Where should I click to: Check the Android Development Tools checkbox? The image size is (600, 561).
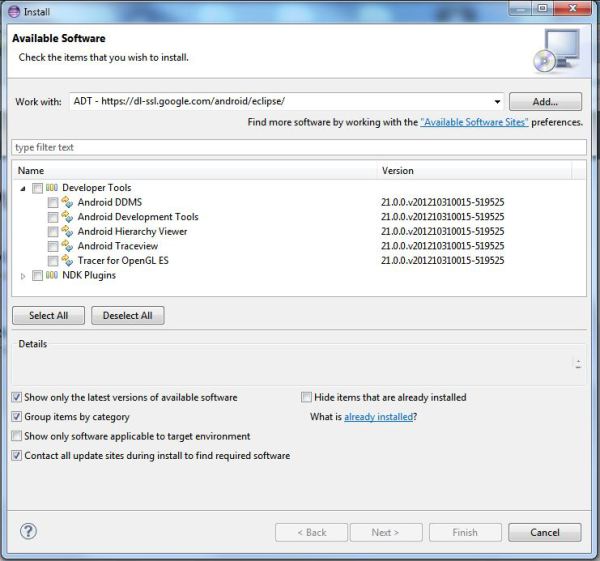pyautogui.click(x=53, y=217)
